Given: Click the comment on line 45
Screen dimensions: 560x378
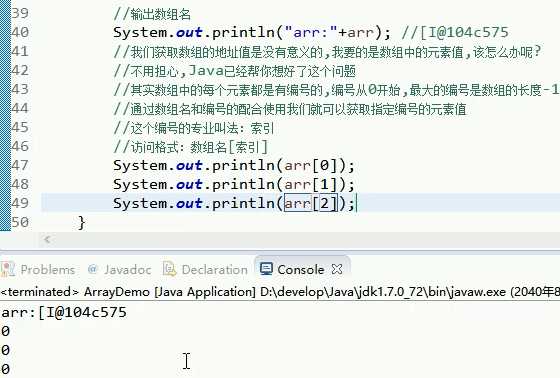Looking at the screenshot, I should tap(194, 128).
